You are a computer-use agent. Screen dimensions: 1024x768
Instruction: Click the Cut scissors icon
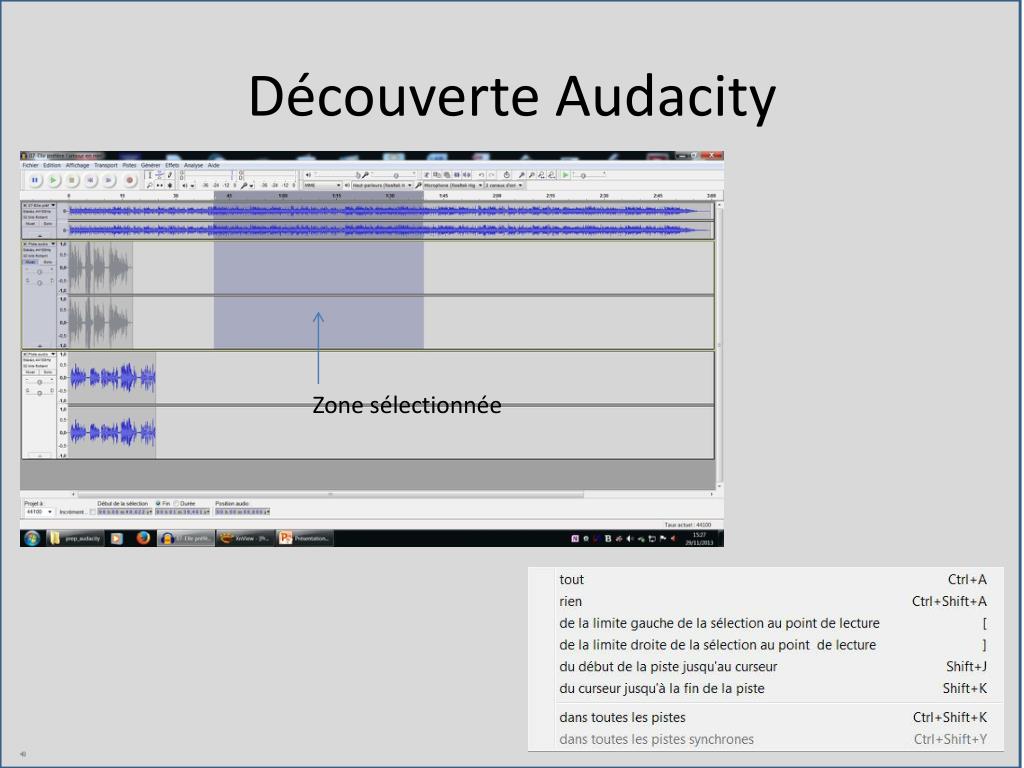[426, 175]
